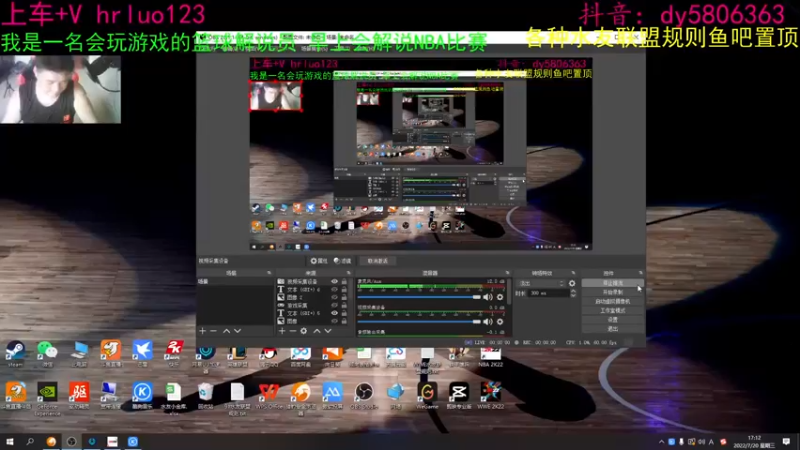Open the OBS Studio desktop shortcut
800x450 pixels.
364,396
